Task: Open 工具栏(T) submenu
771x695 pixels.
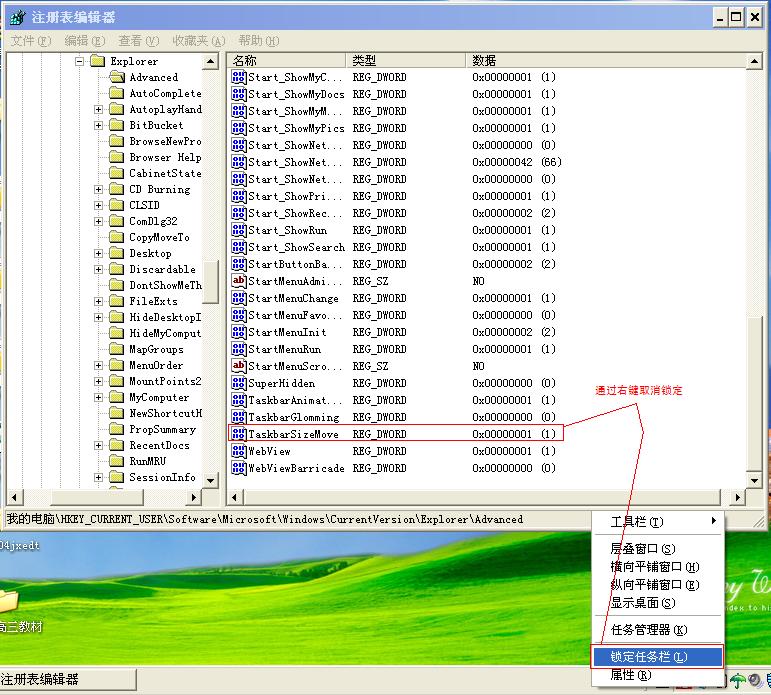Action: (657, 521)
